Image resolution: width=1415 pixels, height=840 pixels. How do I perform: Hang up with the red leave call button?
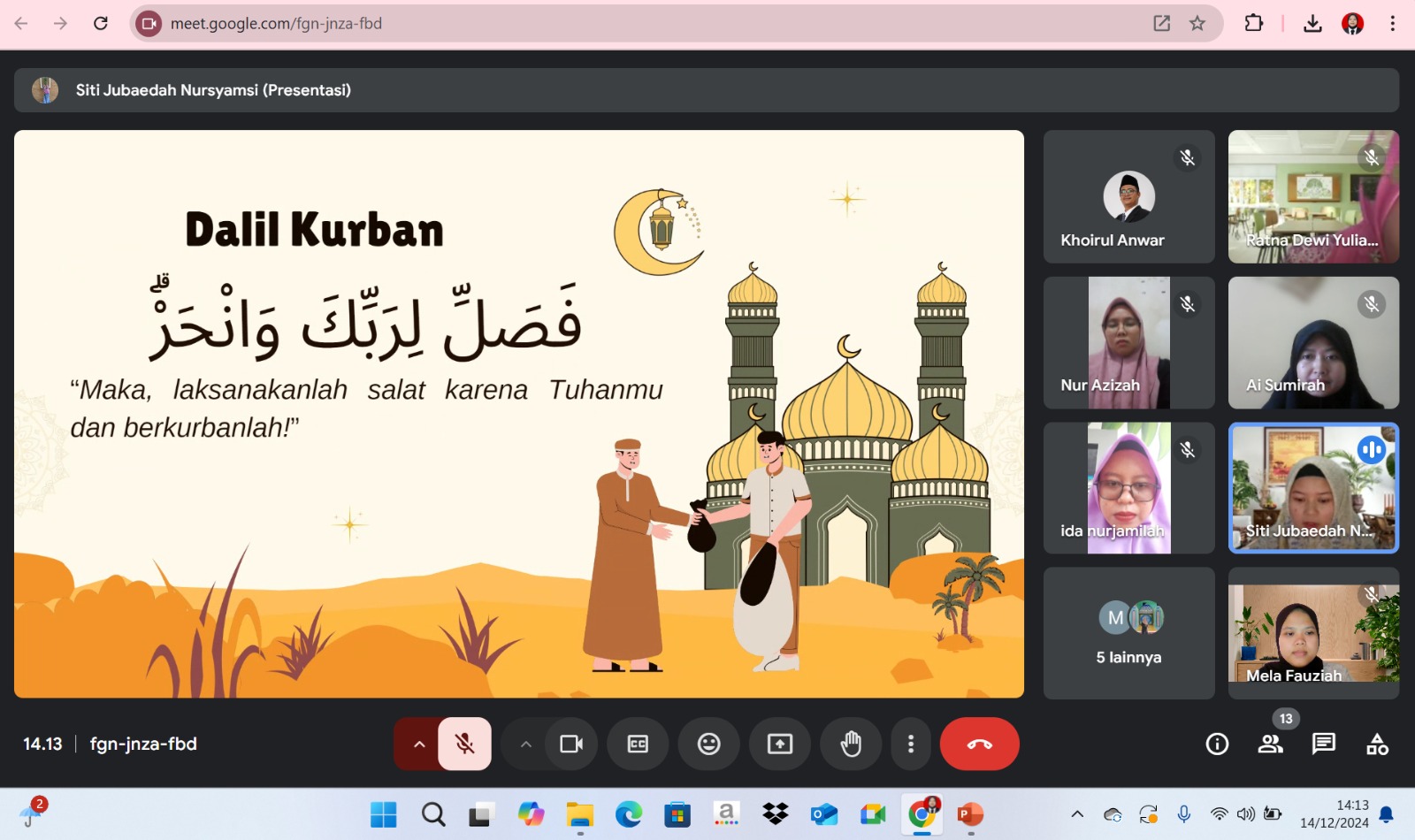(979, 744)
